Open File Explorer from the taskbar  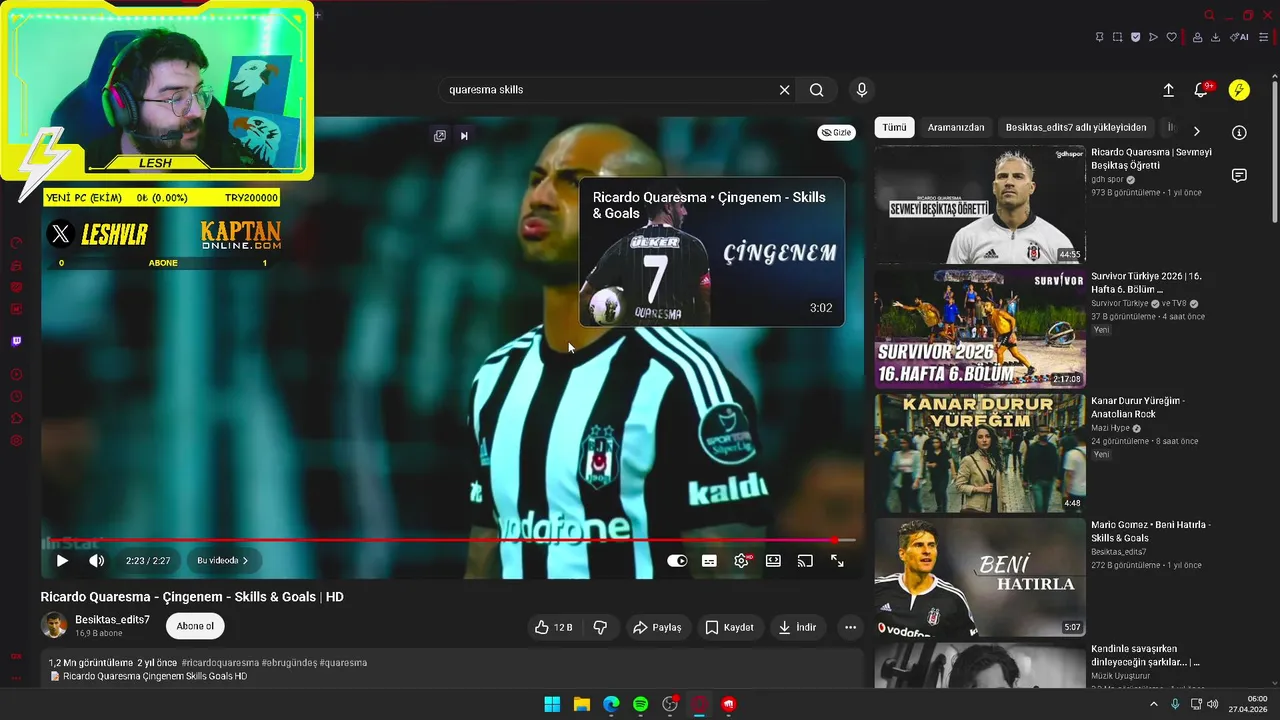581,704
